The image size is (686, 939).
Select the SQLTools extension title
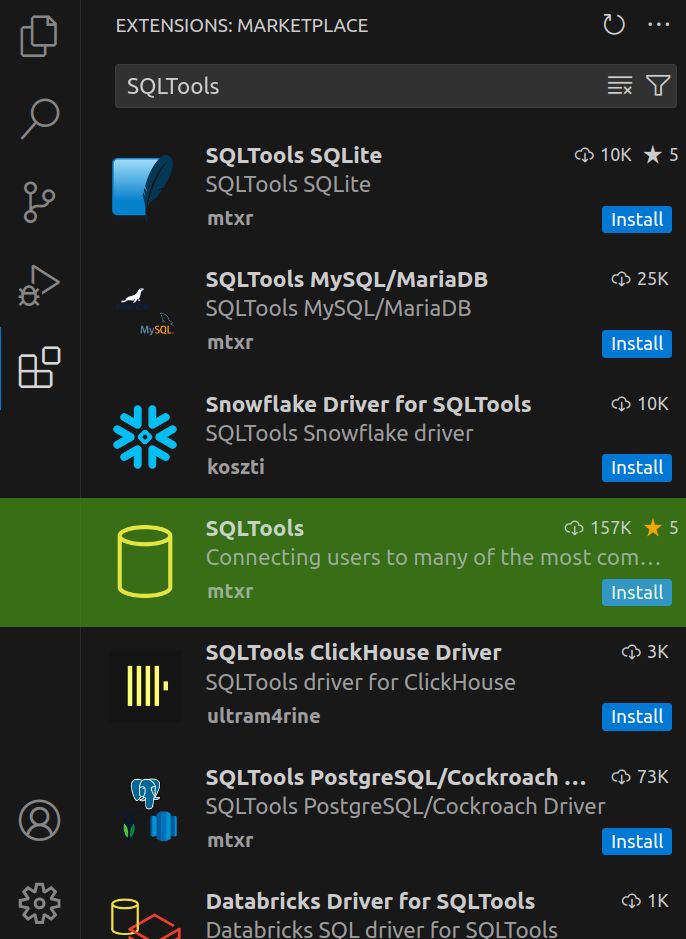pyautogui.click(x=255, y=529)
